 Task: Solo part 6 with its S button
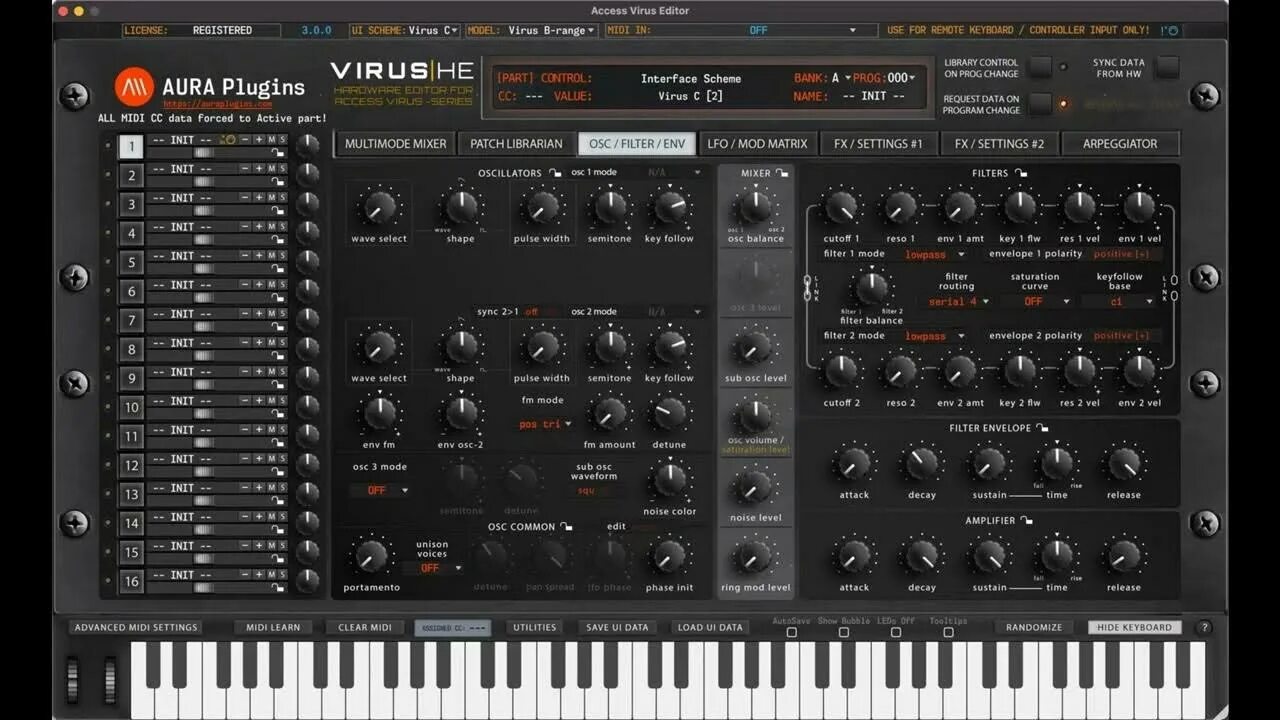click(x=283, y=285)
